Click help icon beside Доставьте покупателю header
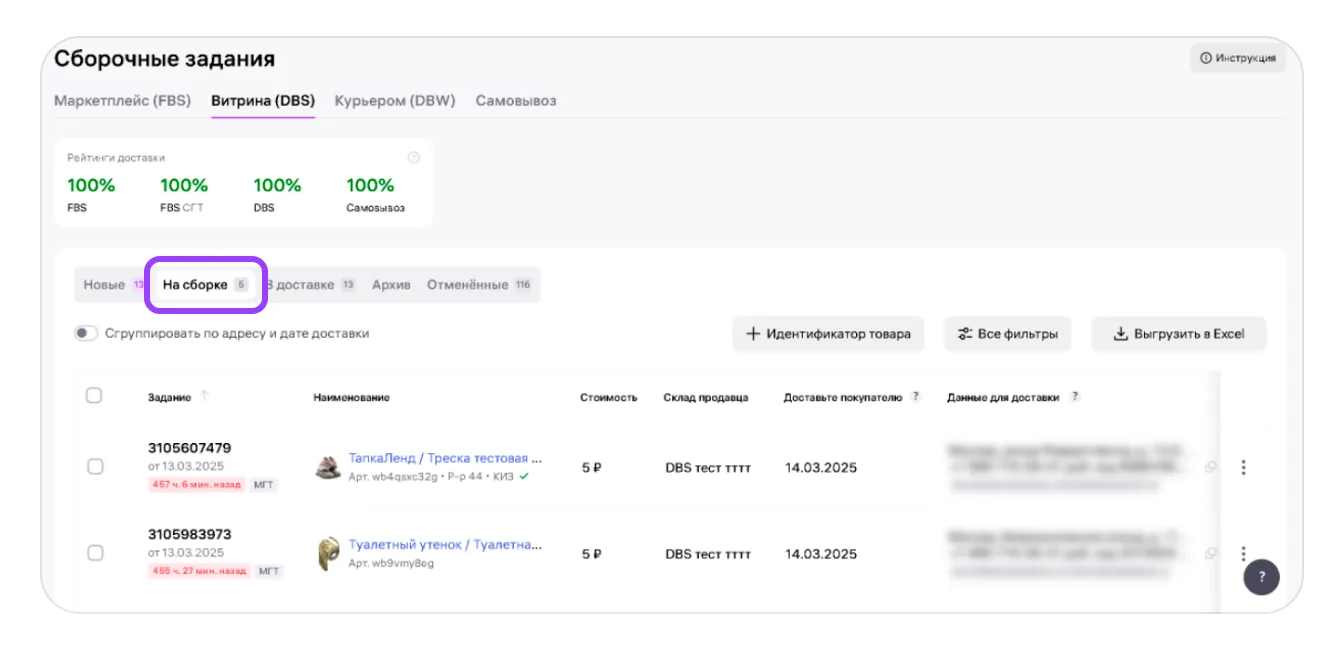Viewport: 1344px width, 650px height. point(916,397)
